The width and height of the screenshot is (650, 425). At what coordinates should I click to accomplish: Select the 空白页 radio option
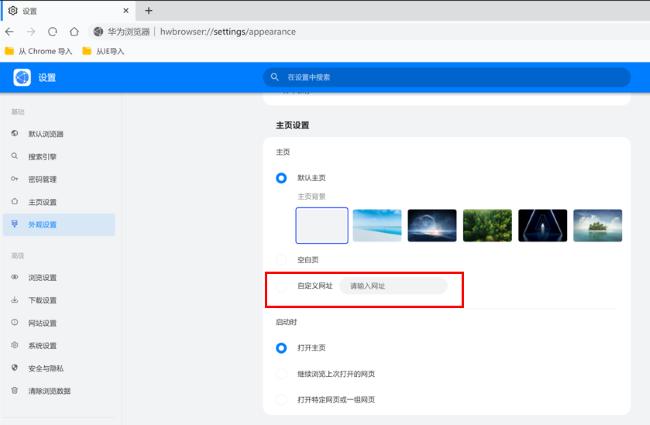click(282, 258)
